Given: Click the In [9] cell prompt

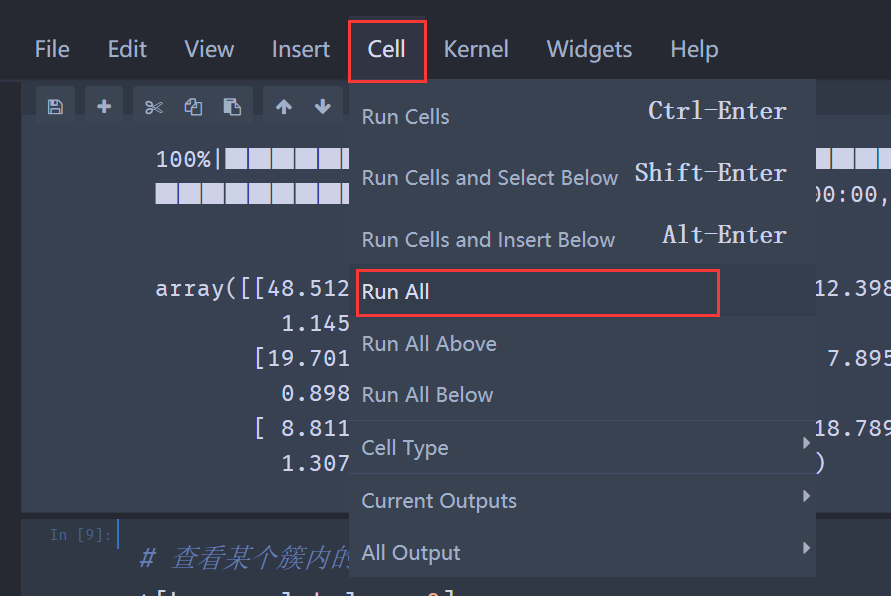Looking at the screenshot, I should [80, 535].
